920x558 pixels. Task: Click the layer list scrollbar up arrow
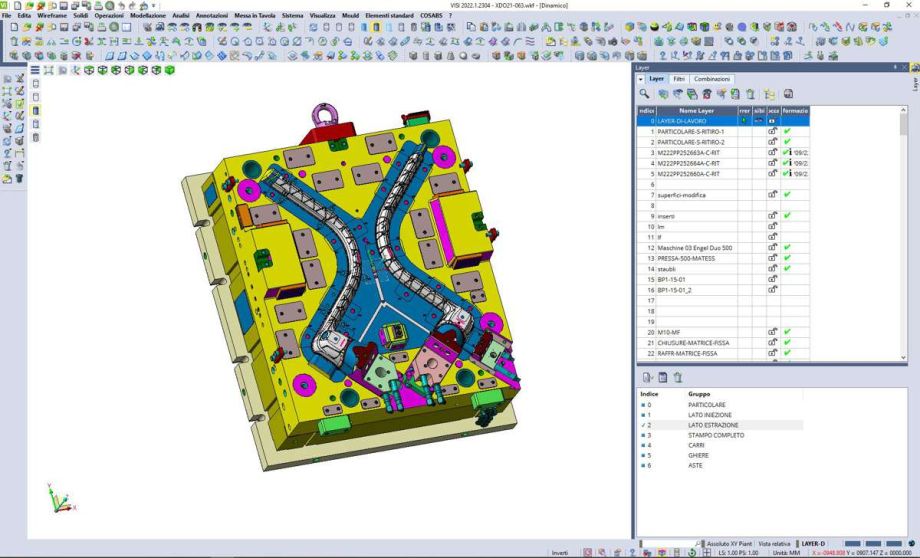(x=904, y=110)
